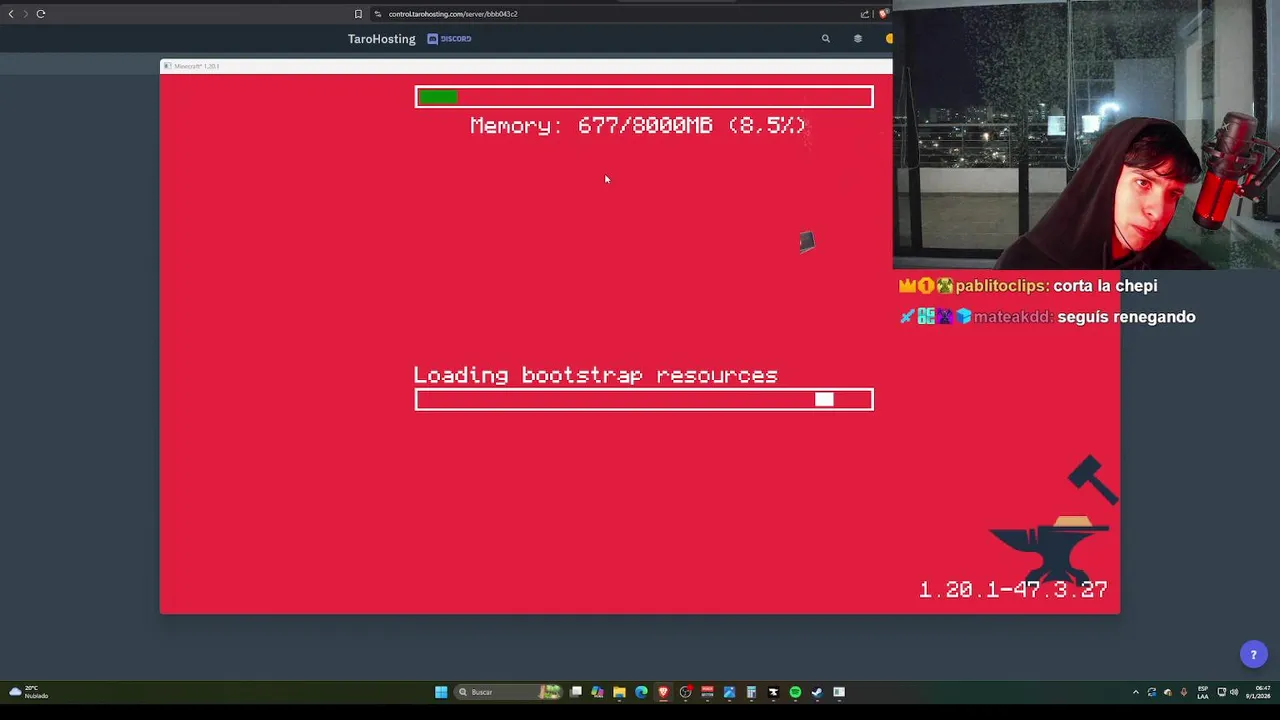Launch Microsoft Edge from taskbar
The width and height of the screenshot is (1280, 720).
pos(641,692)
